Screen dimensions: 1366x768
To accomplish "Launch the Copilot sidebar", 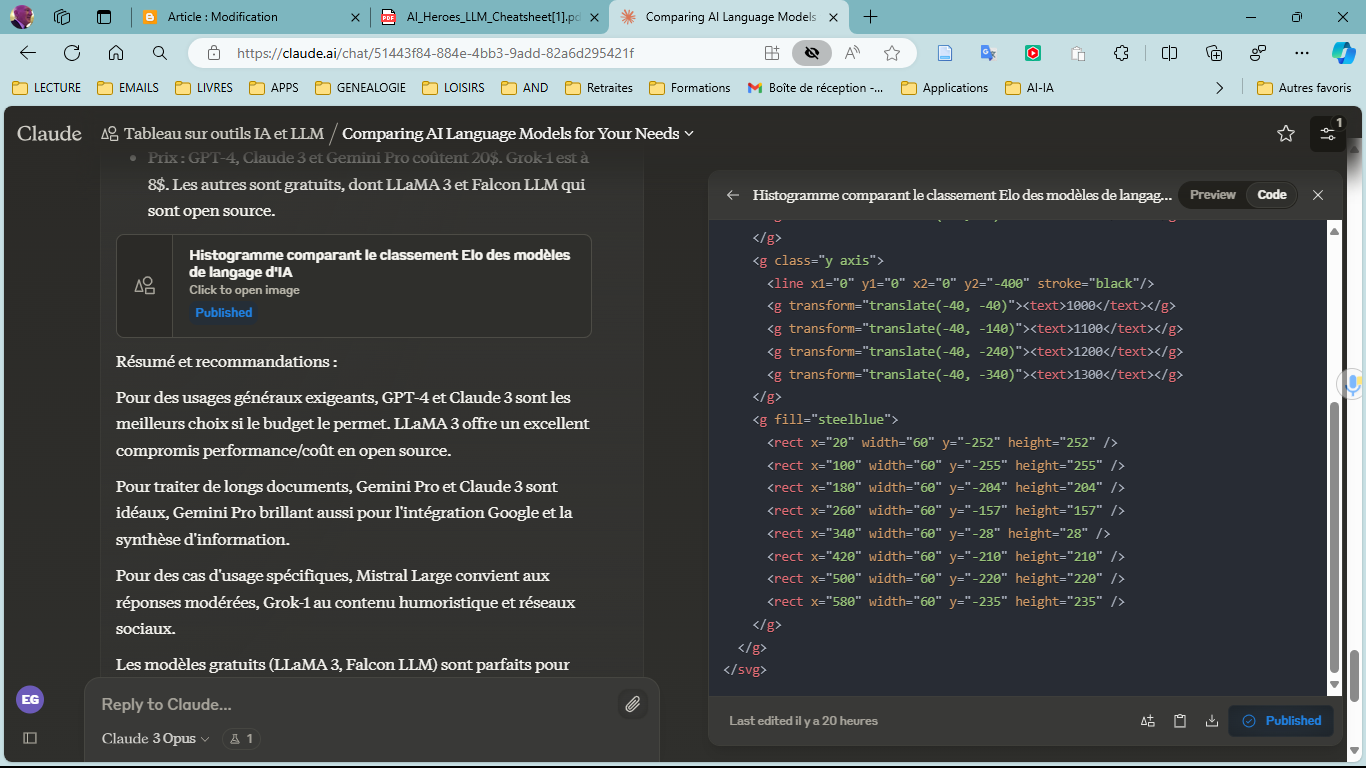I will coord(1343,53).
